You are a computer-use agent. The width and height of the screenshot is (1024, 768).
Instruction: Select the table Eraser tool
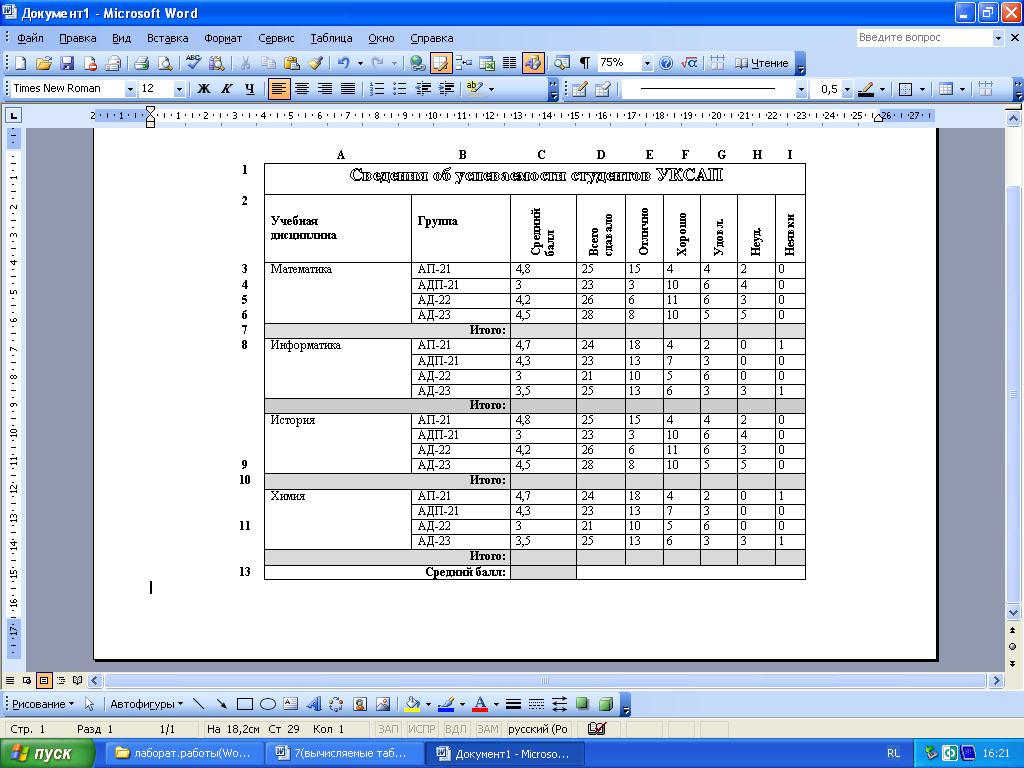click(603, 89)
